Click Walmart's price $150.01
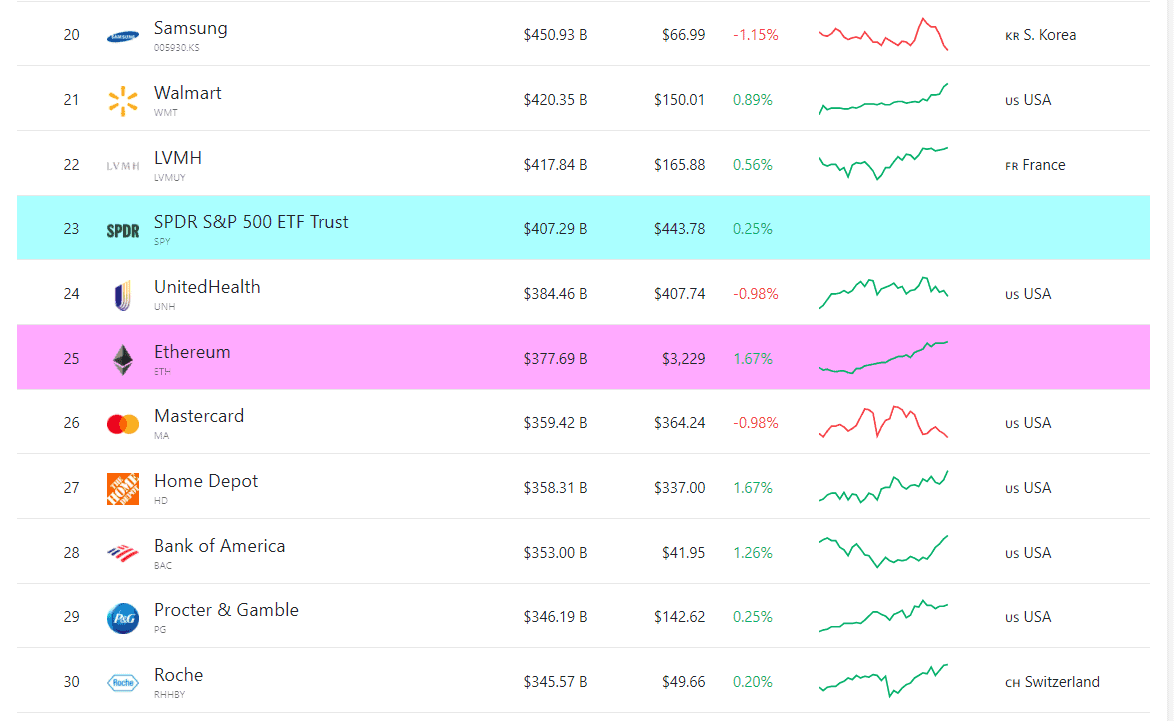The height and width of the screenshot is (721, 1174). 679,100
